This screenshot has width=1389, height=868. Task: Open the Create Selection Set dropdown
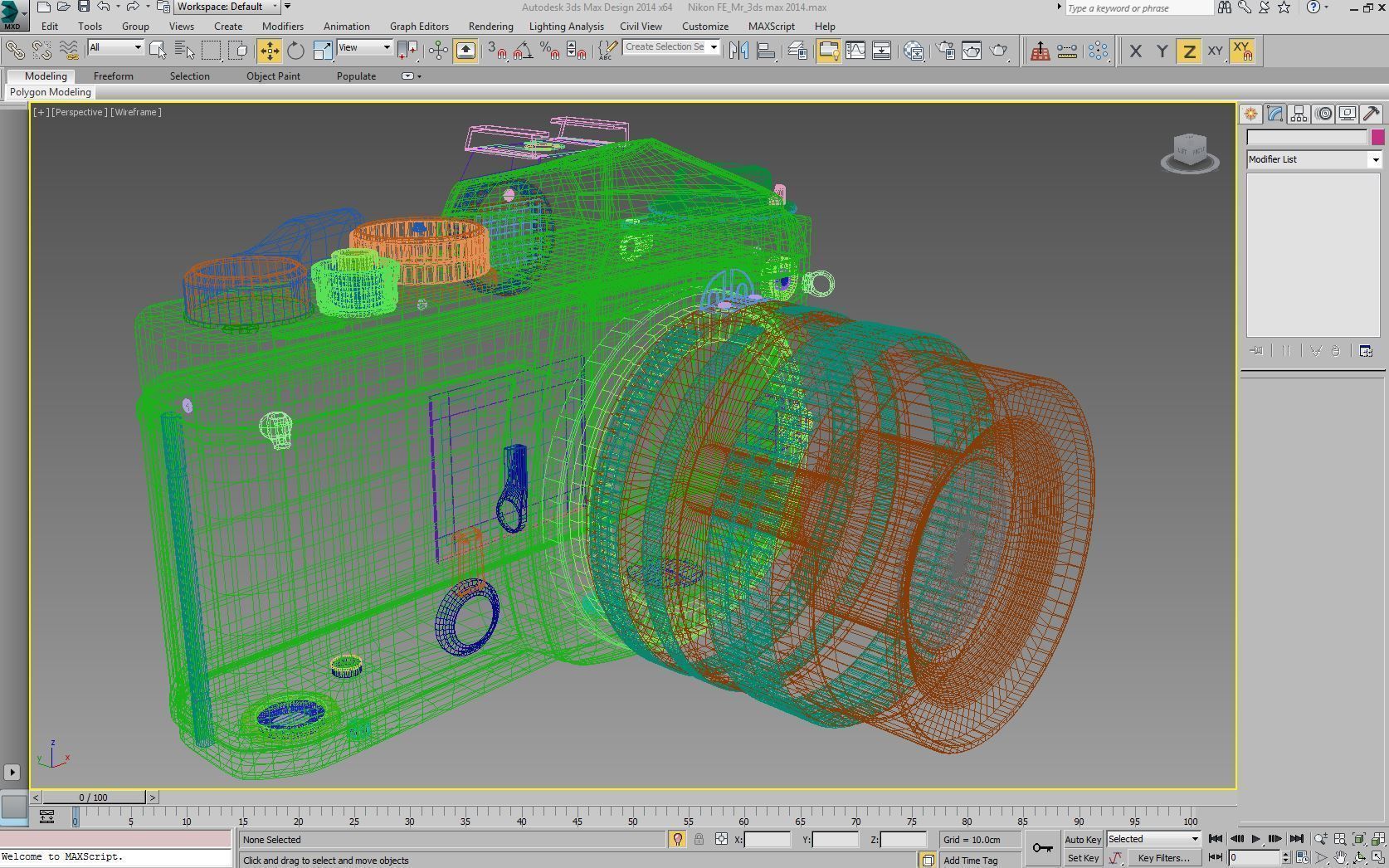(671, 47)
